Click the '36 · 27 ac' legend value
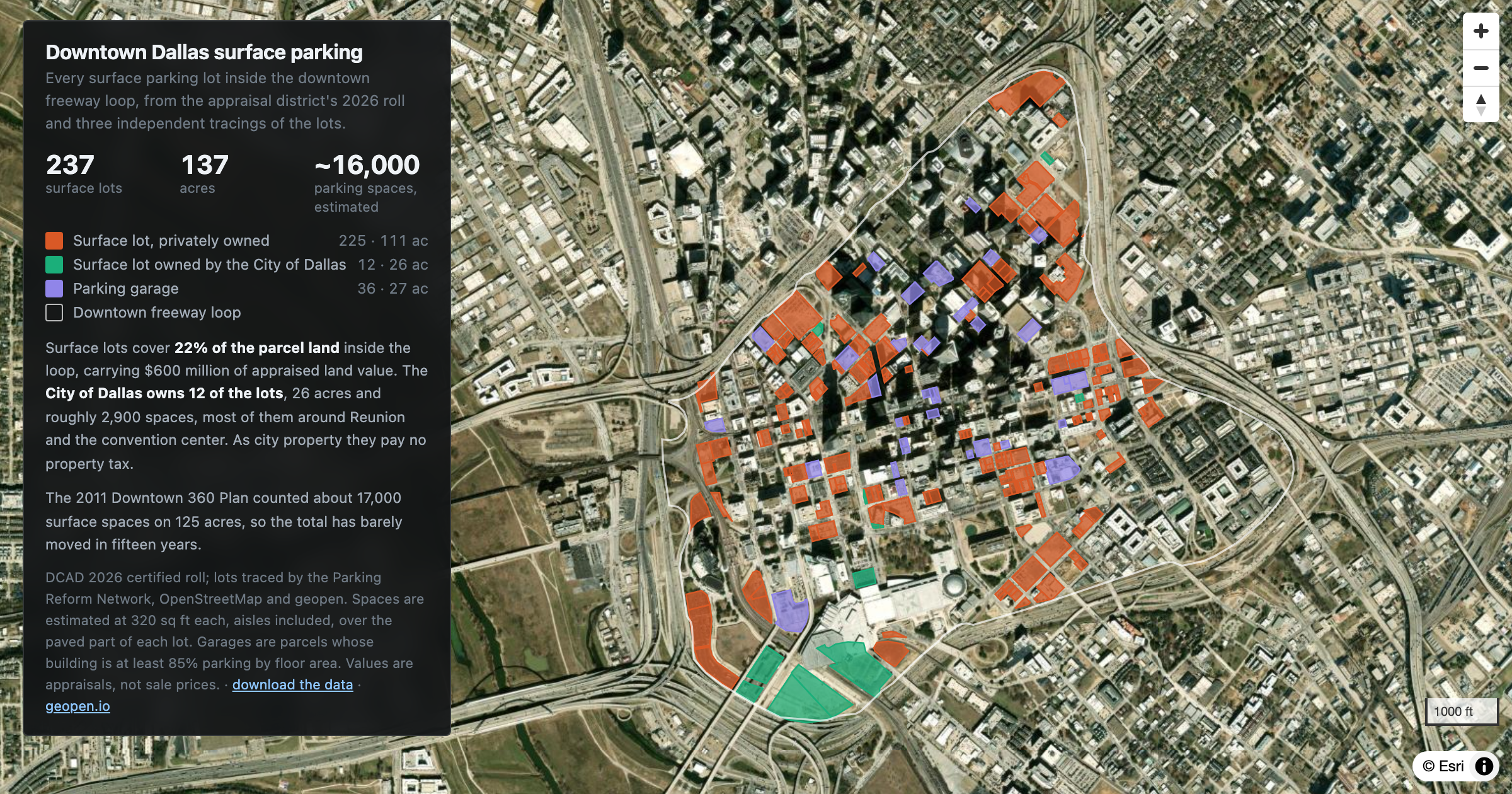Viewport: 1512px width, 794px height. pos(392,289)
